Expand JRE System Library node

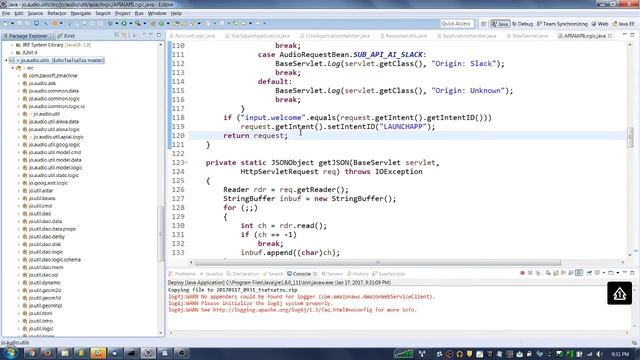(x=12, y=45)
